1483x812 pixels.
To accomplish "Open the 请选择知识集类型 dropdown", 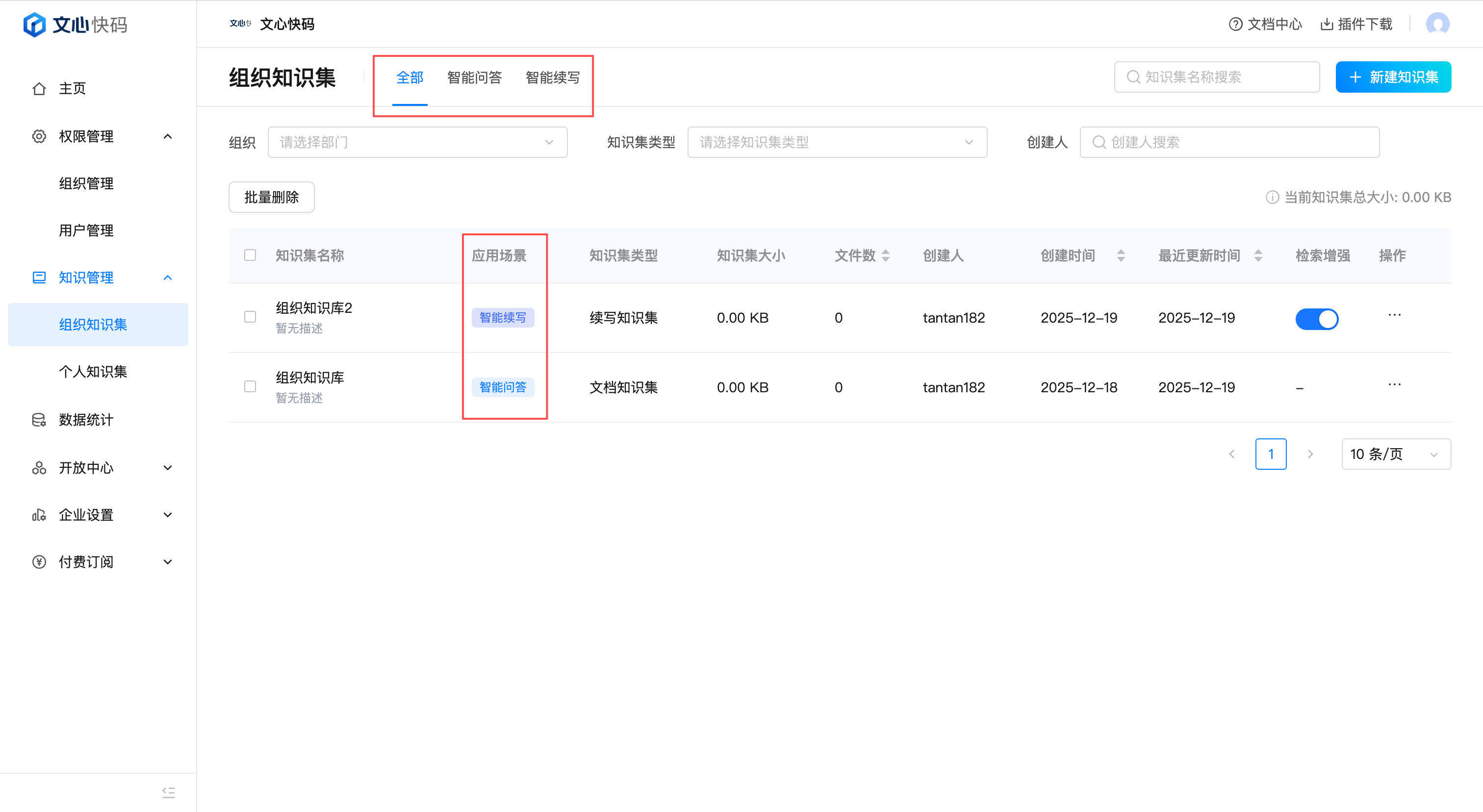I will (x=837, y=142).
